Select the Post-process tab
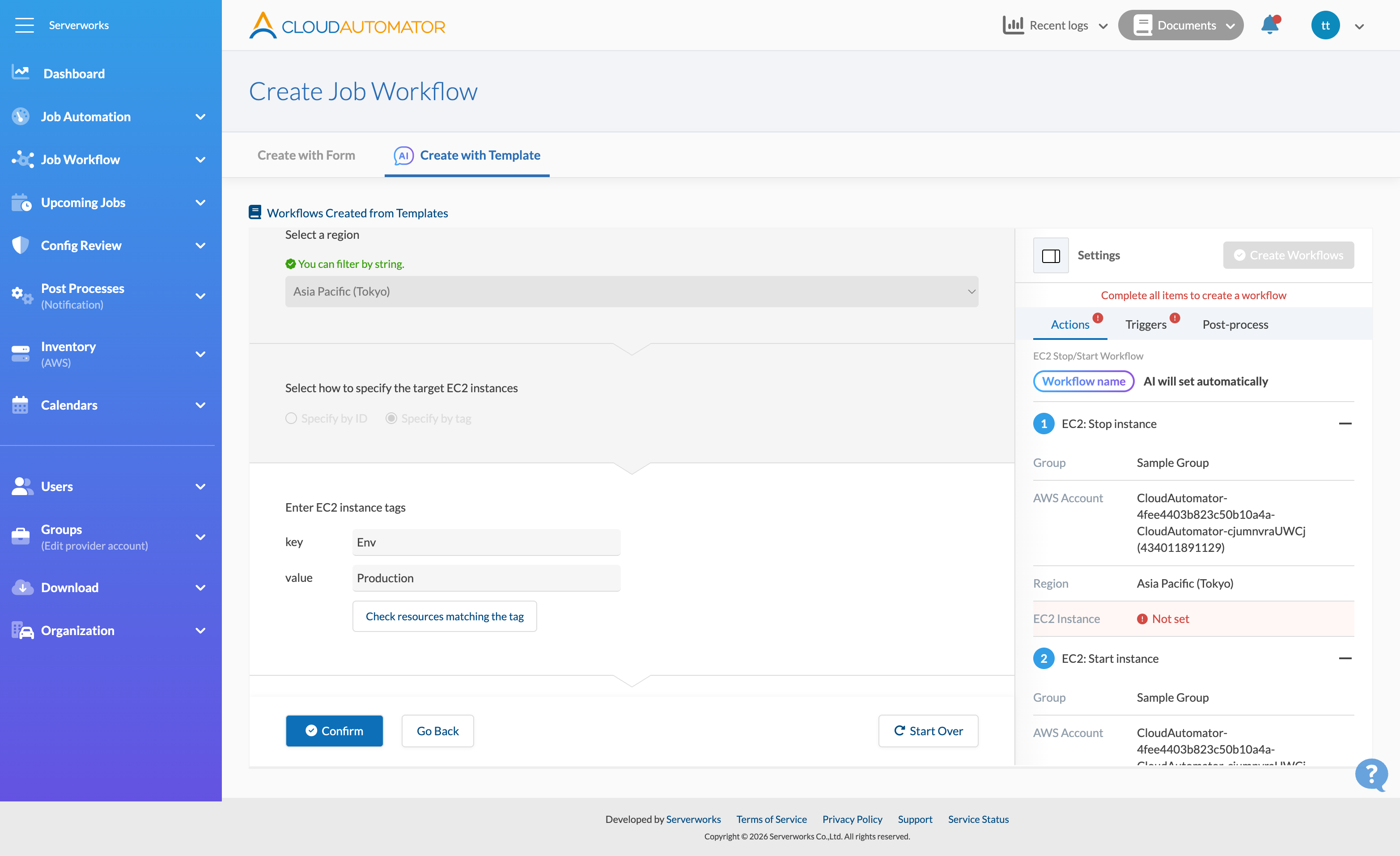 [x=1235, y=324]
